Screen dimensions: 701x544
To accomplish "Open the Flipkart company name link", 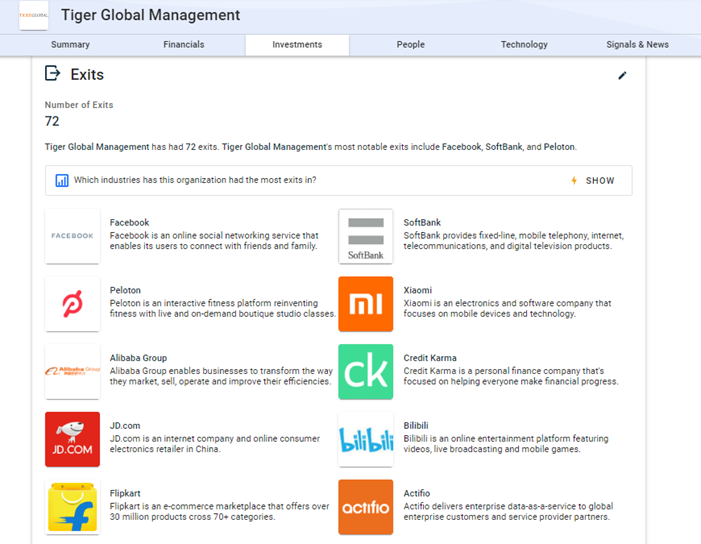I will (125, 493).
